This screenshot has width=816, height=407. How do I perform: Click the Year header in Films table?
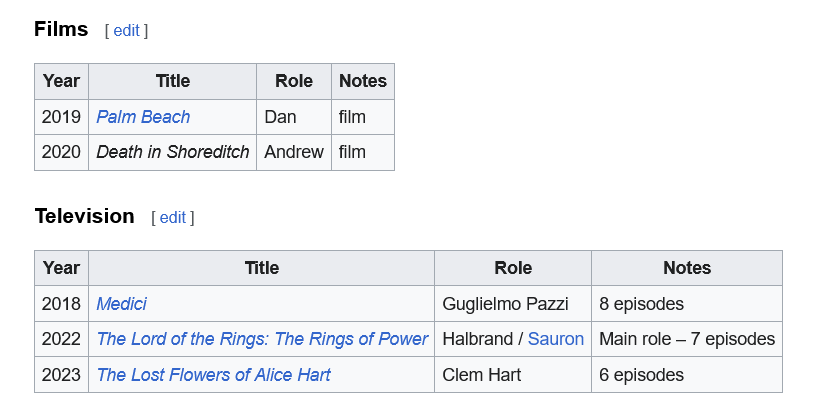tap(61, 82)
